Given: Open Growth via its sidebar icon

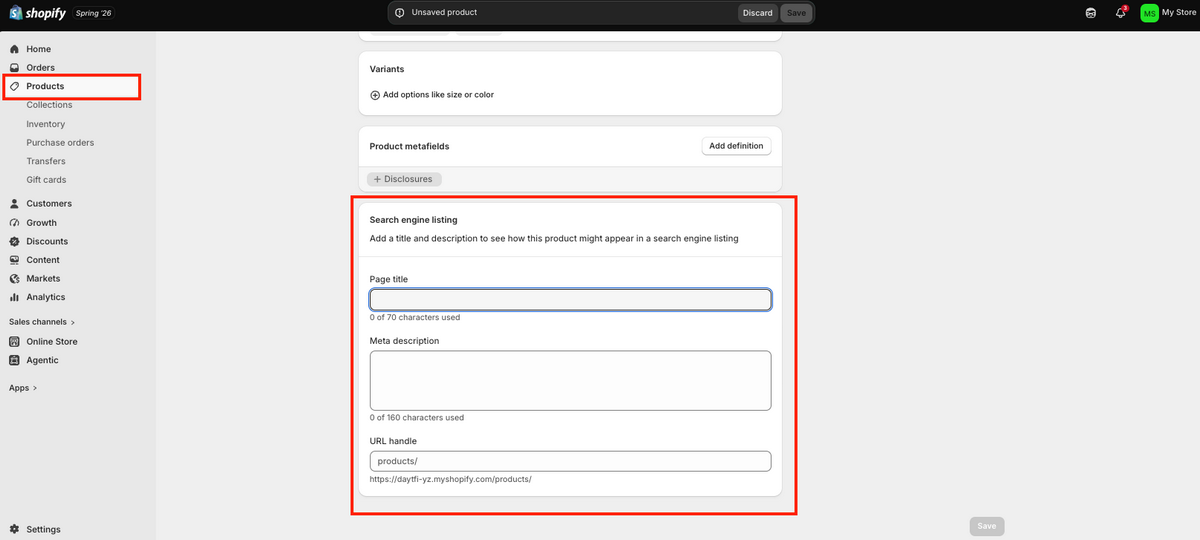Looking at the screenshot, I should (x=14, y=222).
